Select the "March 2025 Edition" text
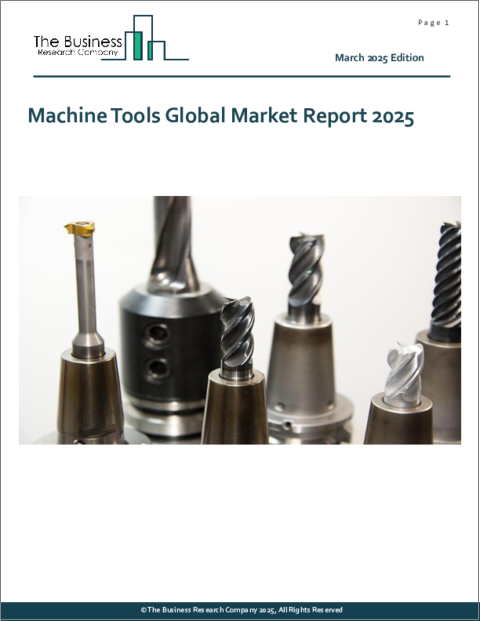 point(379,58)
